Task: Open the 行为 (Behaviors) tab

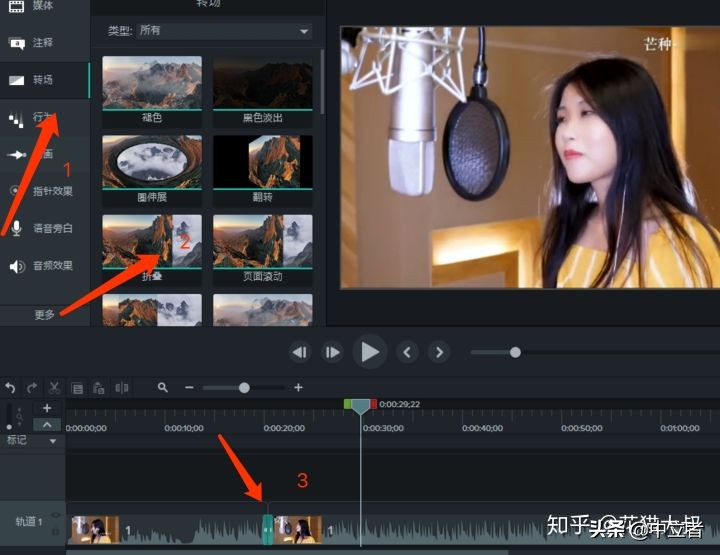Action: [x=44, y=118]
